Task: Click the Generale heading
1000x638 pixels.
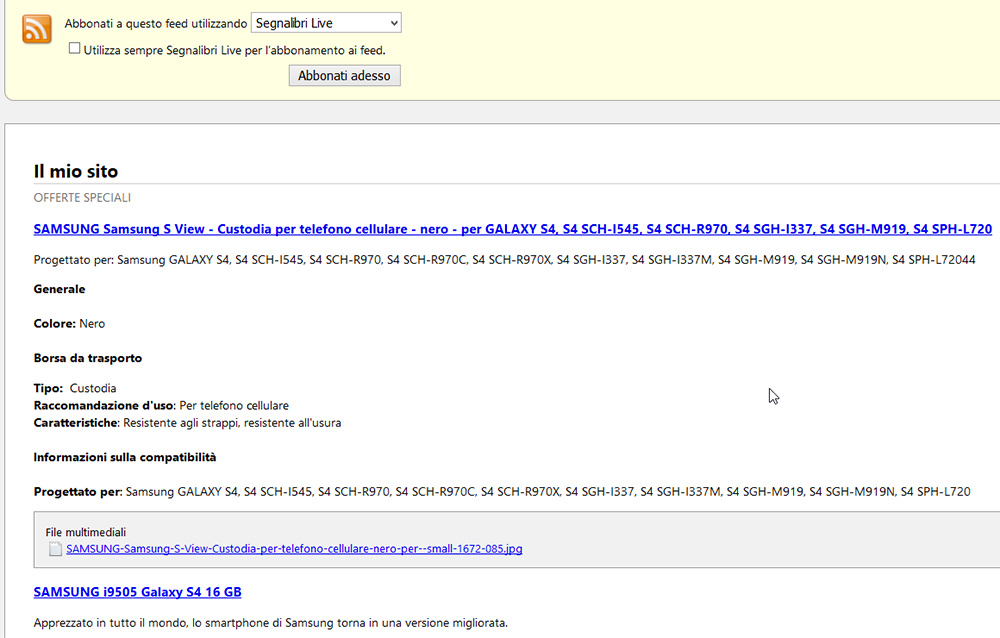Action: tap(59, 289)
